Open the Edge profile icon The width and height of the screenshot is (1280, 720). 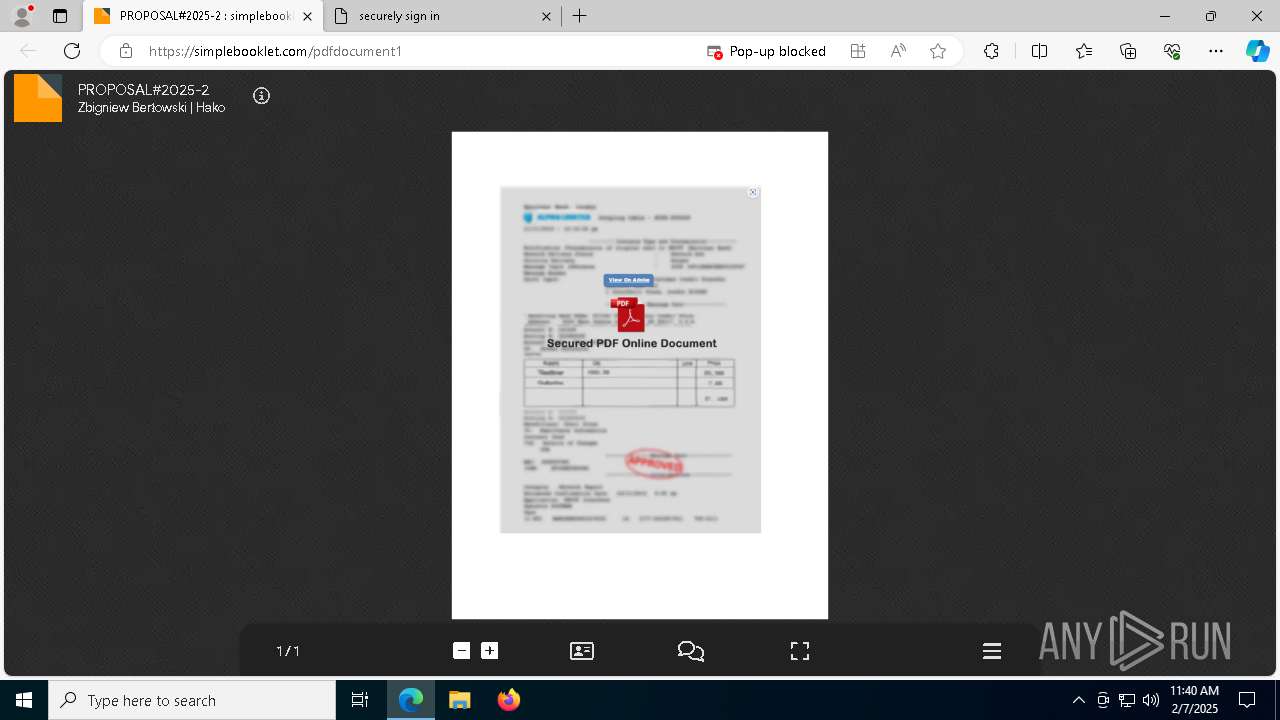(x=21, y=16)
